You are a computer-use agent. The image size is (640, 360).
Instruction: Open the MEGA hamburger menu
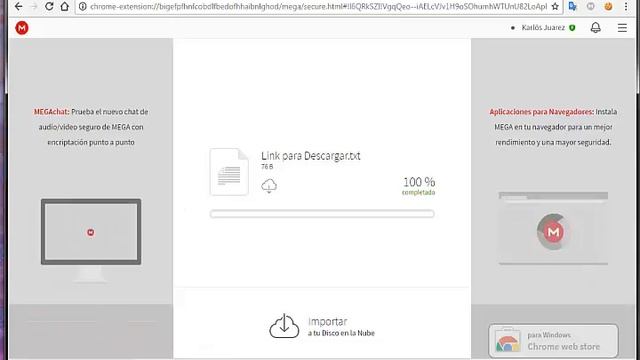622,28
